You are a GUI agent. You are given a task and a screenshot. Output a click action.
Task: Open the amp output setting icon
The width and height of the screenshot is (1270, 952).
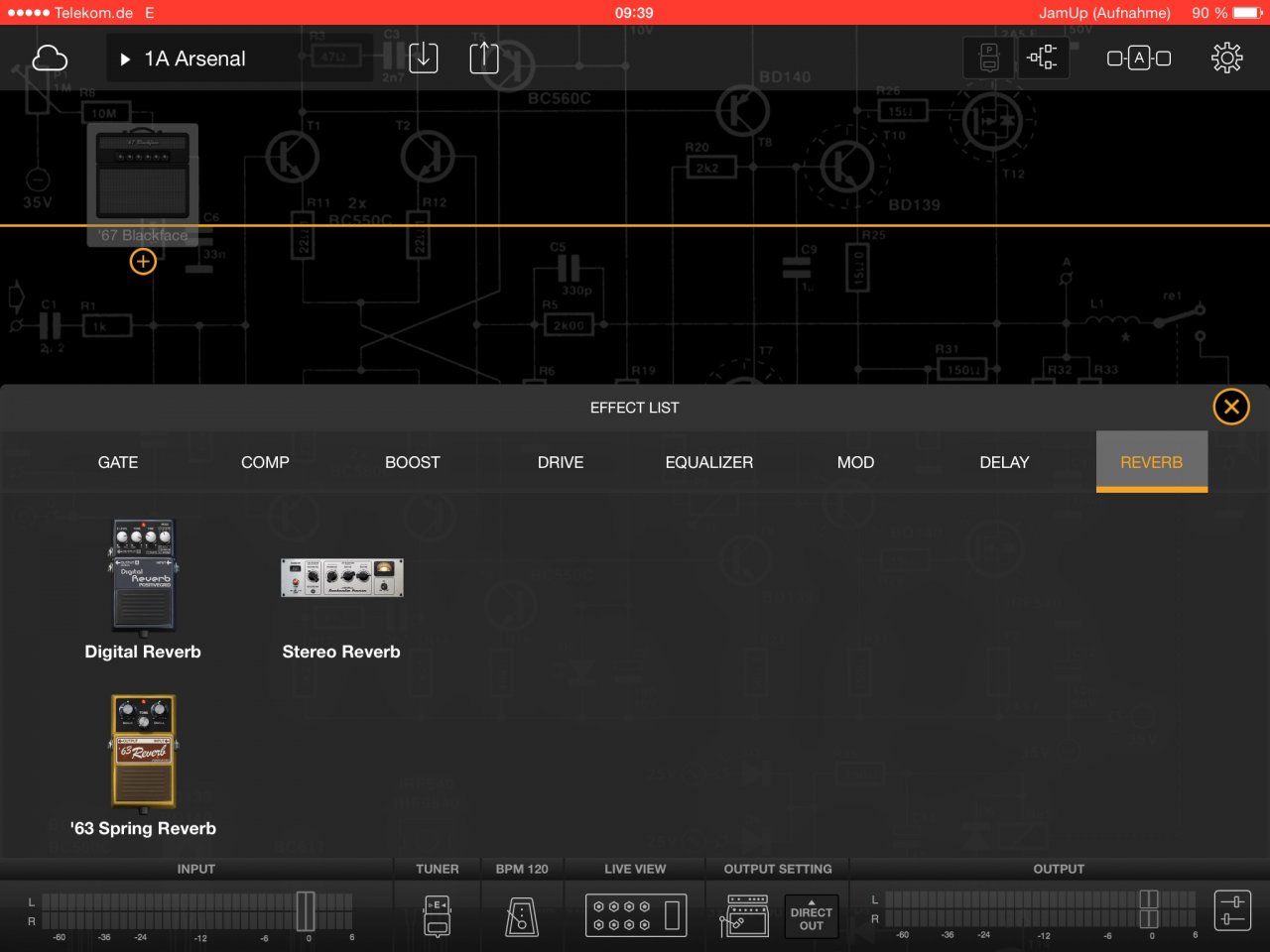(744, 915)
